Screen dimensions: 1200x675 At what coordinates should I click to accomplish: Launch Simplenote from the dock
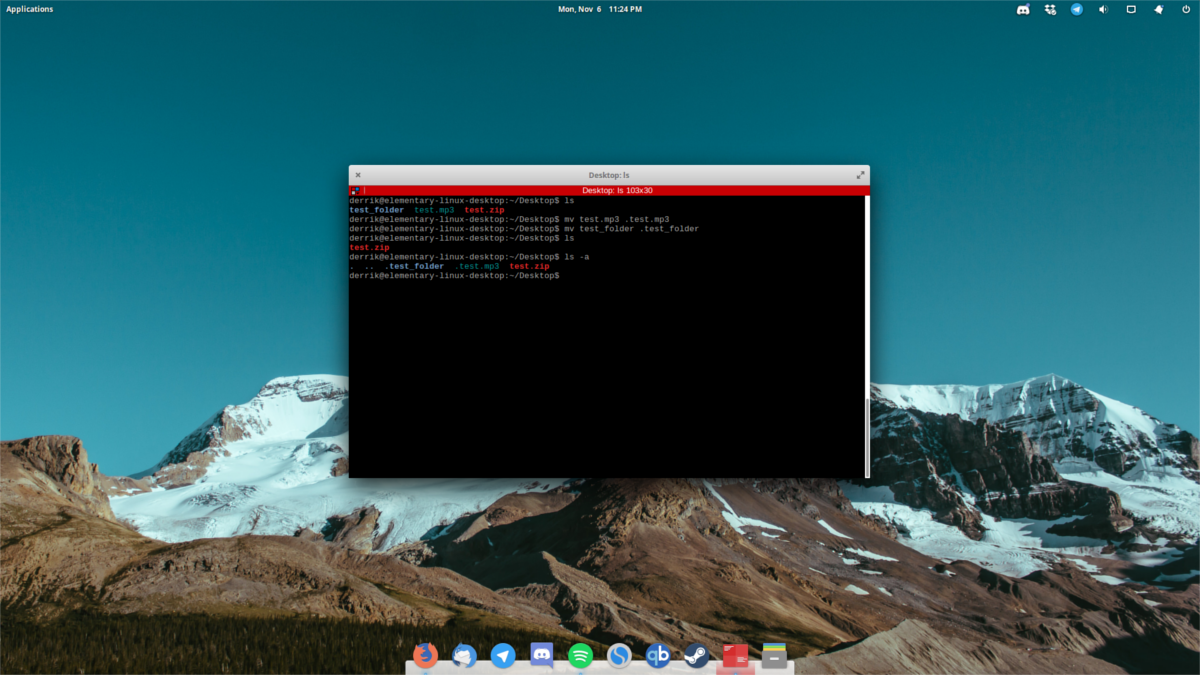[x=619, y=656]
